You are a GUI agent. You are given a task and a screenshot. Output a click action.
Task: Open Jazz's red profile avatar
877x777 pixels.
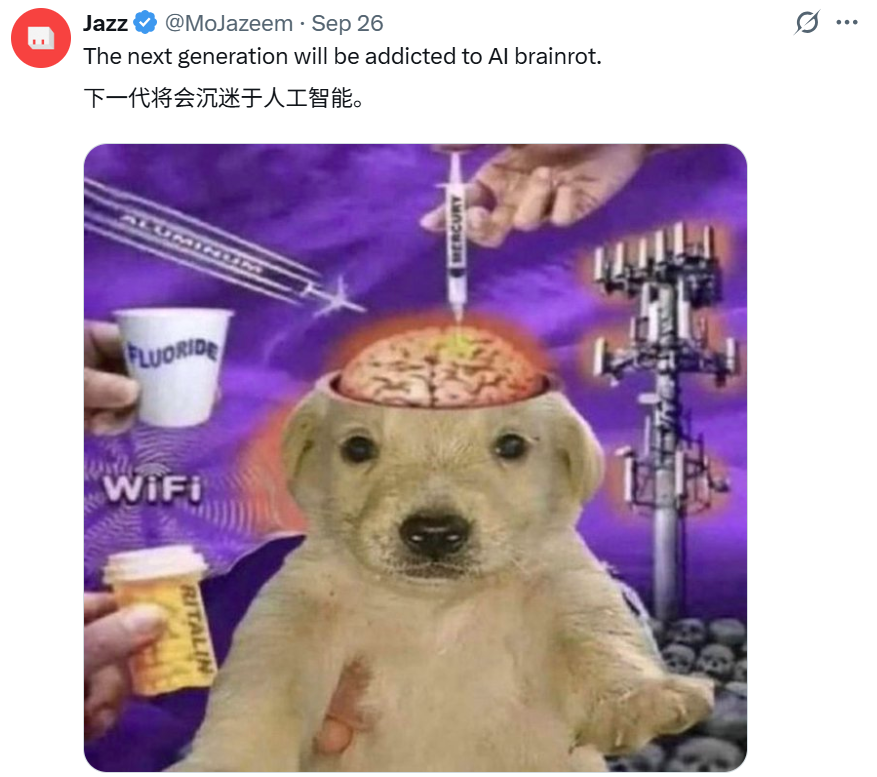pos(41,38)
